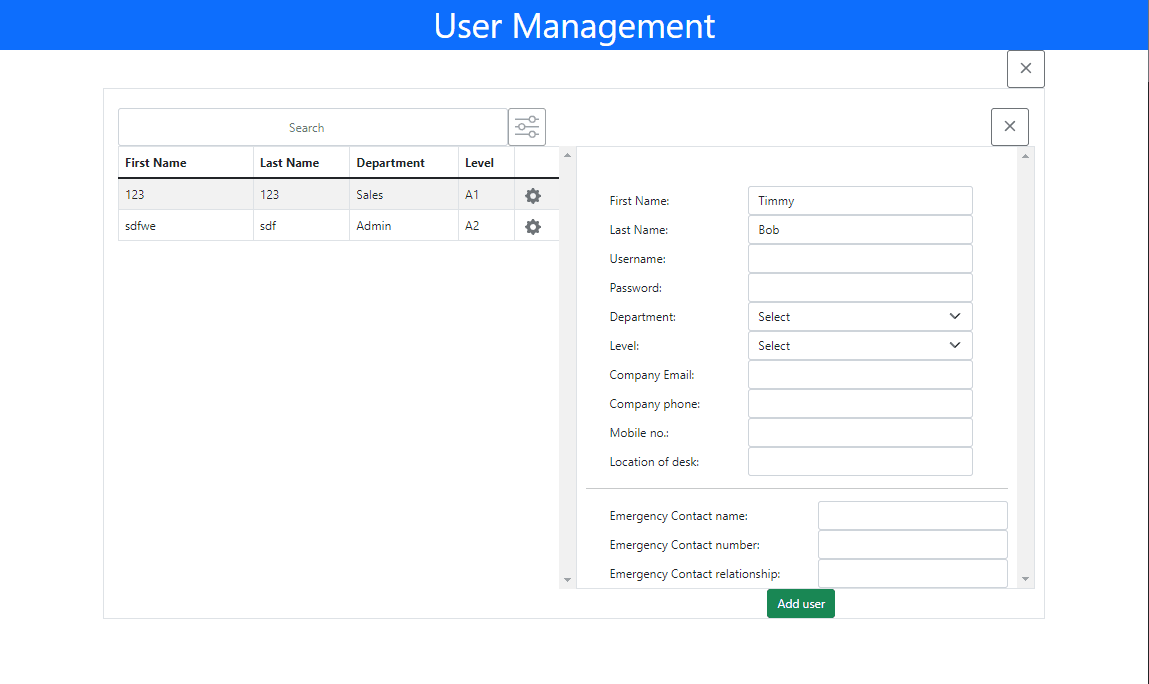This screenshot has width=1149, height=684.
Task: Close the User Management dialog
Action: (1025, 68)
